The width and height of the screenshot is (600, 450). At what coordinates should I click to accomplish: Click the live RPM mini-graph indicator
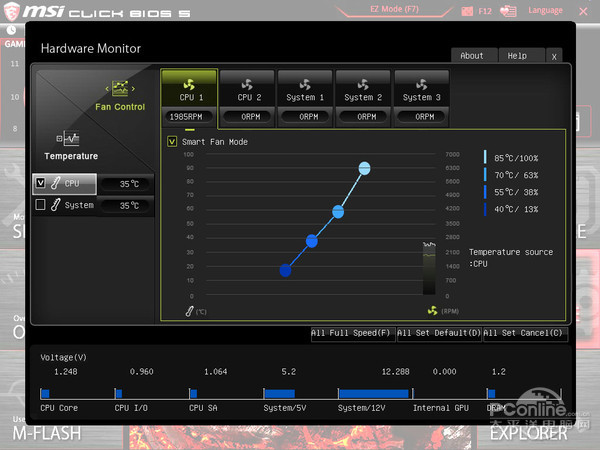pos(429,268)
